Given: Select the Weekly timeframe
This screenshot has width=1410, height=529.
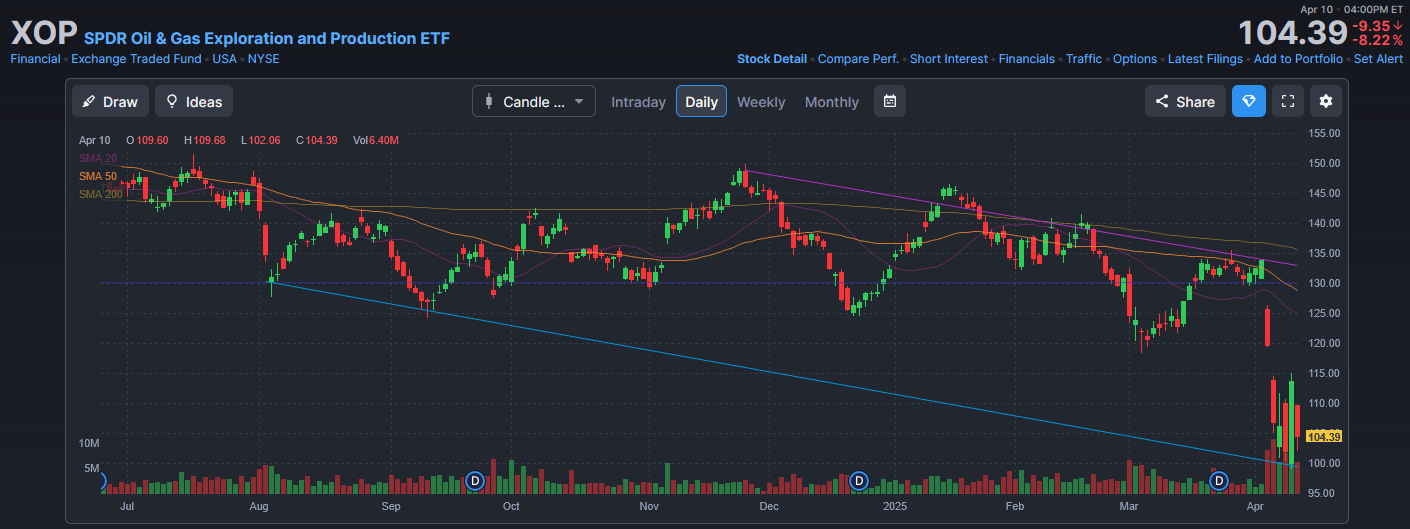Looking at the screenshot, I should (x=761, y=102).
